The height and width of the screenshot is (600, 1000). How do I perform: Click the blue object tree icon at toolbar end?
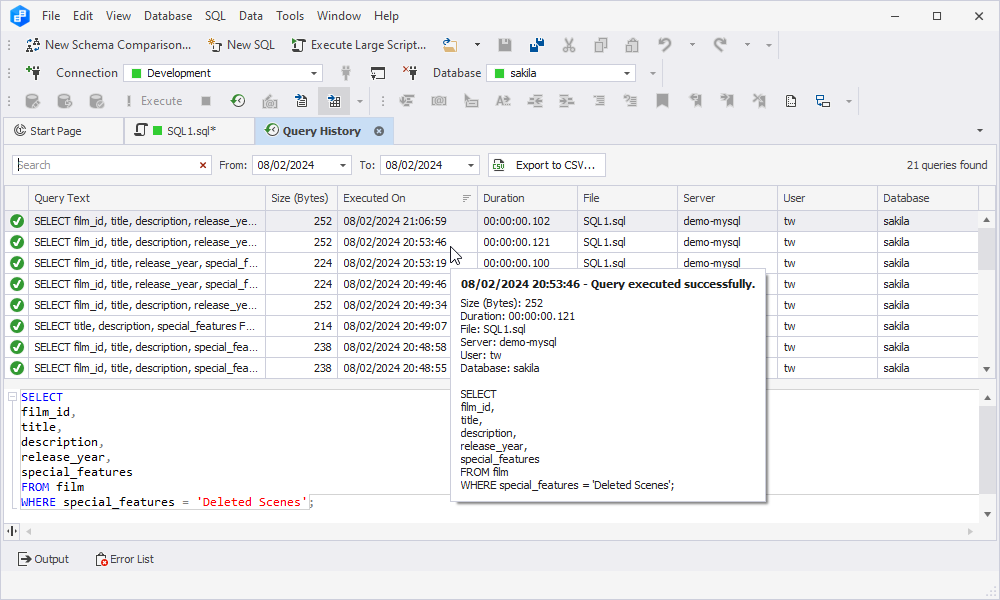point(823,101)
